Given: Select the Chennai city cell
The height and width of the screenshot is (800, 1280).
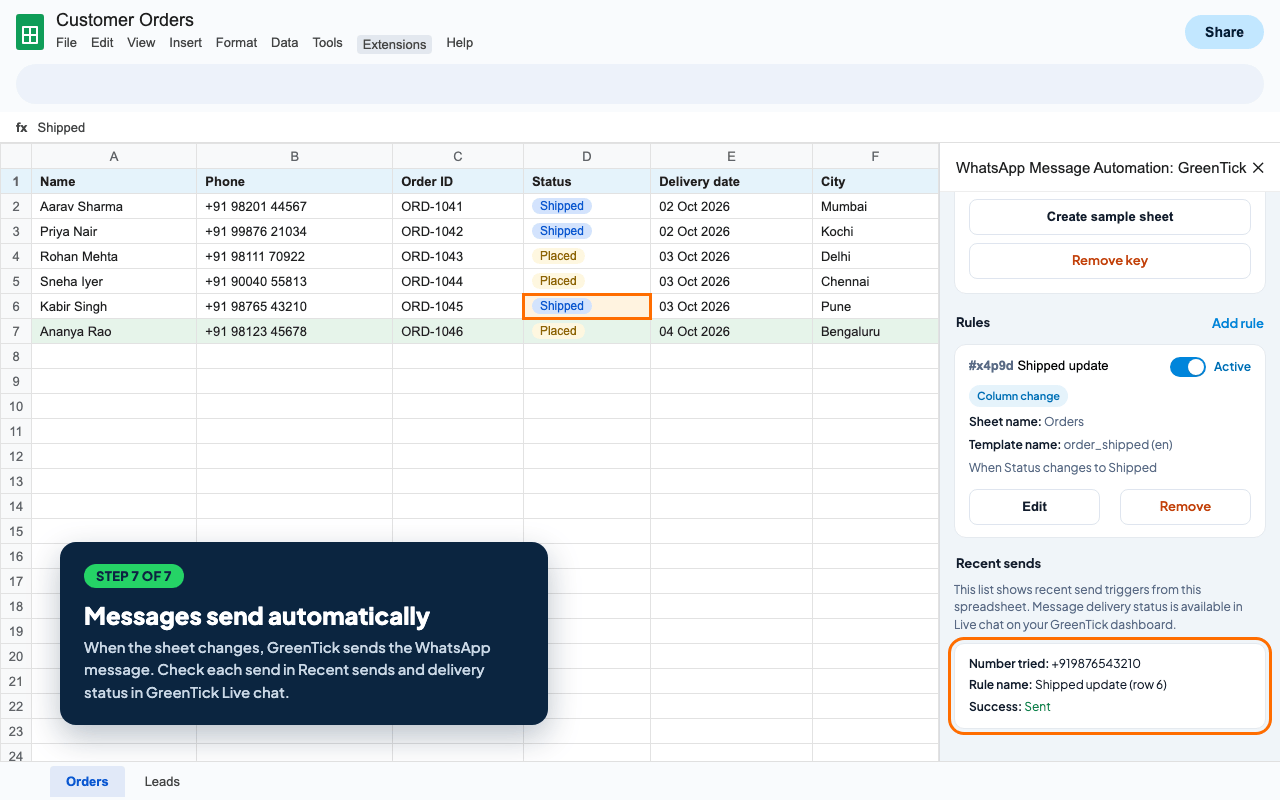Looking at the screenshot, I should pos(875,281).
